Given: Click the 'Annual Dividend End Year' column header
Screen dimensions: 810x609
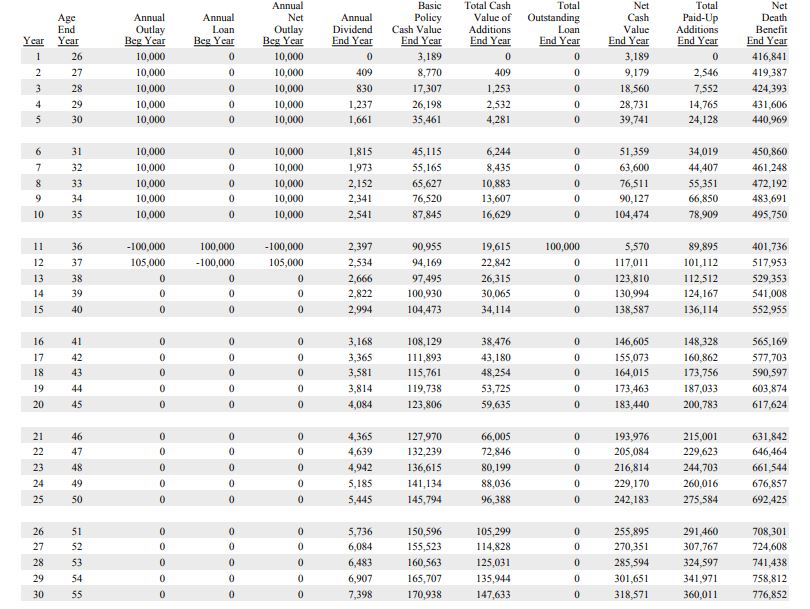Looking at the screenshot, I should click(352, 29).
